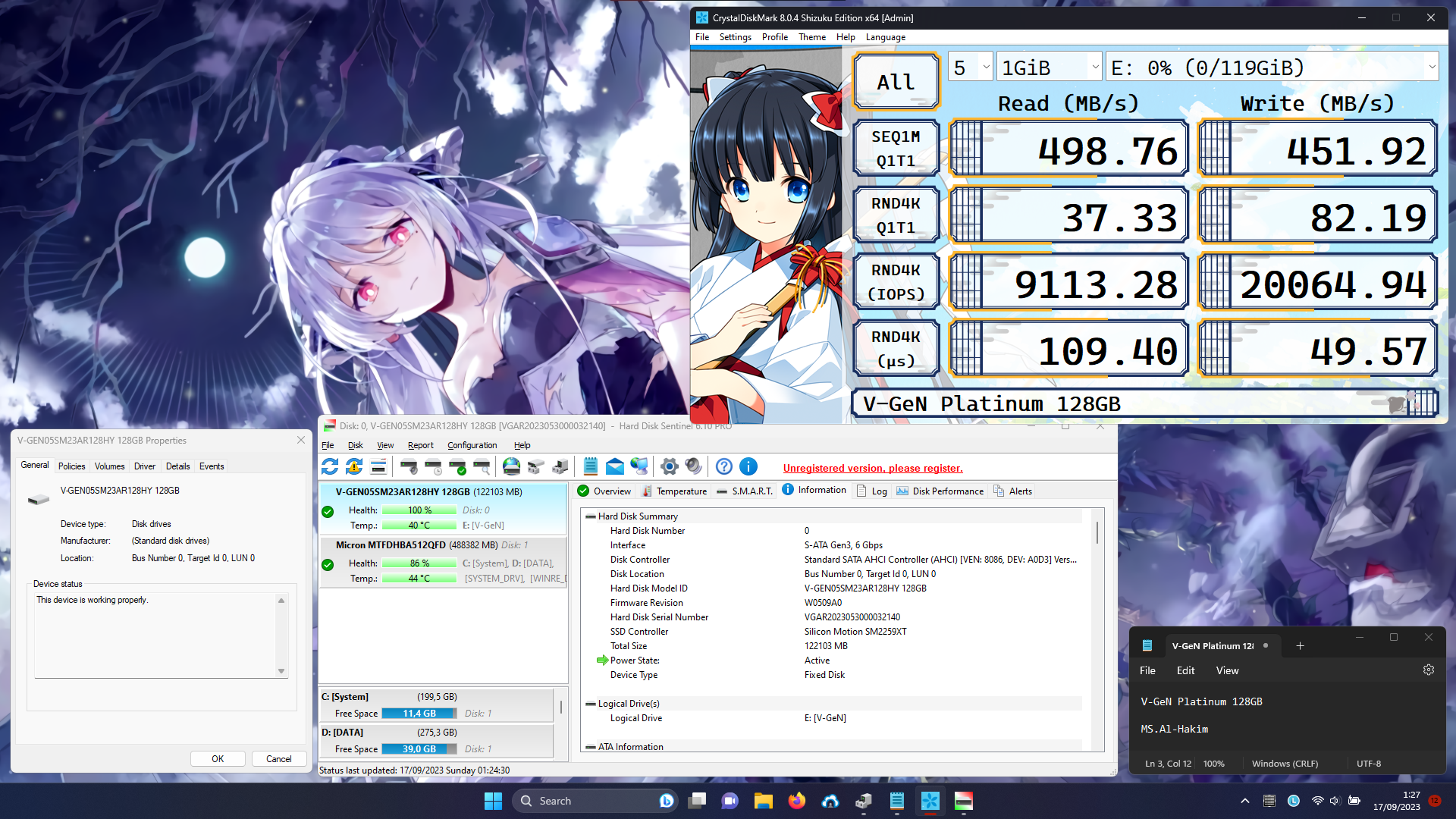Open the test size dropdown showing 1GiB
The height and width of the screenshot is (819, 1456).
click(x=1050, y=67)
